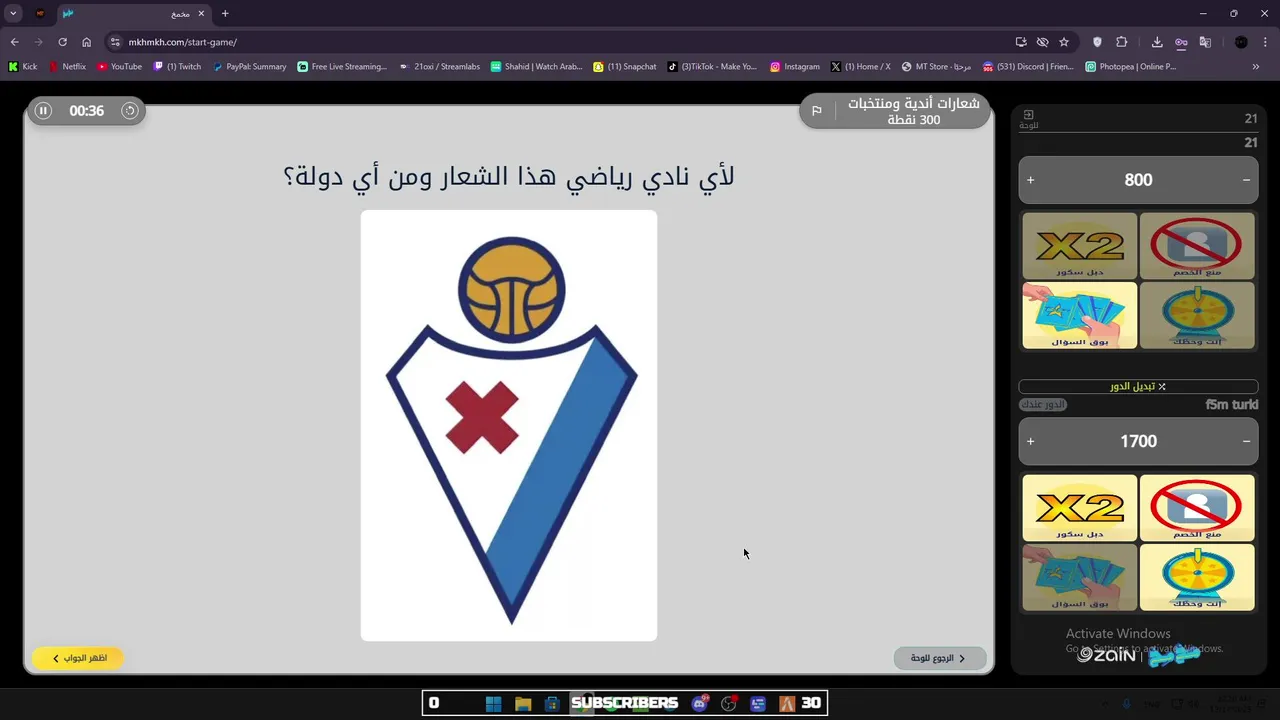
Task: Open the Photopea bookmark
Action: pos(1131,67)
